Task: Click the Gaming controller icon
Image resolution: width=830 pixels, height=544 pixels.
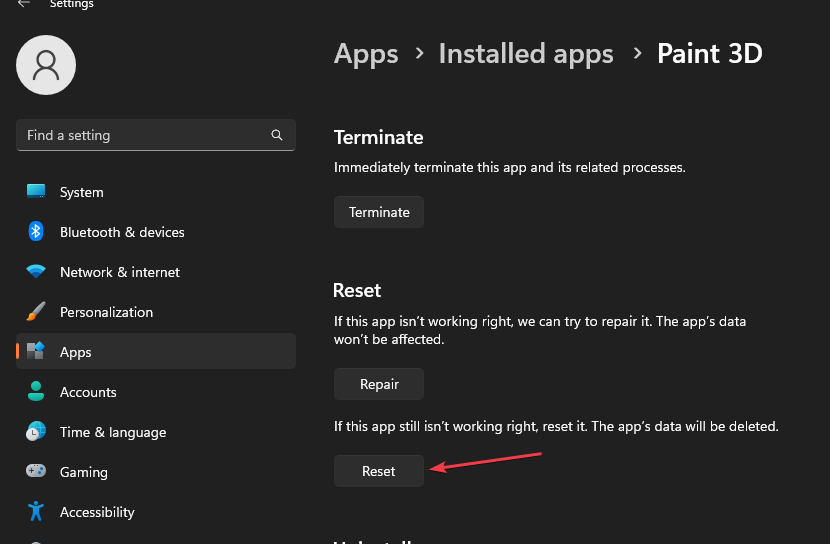Action: (36, 470)
